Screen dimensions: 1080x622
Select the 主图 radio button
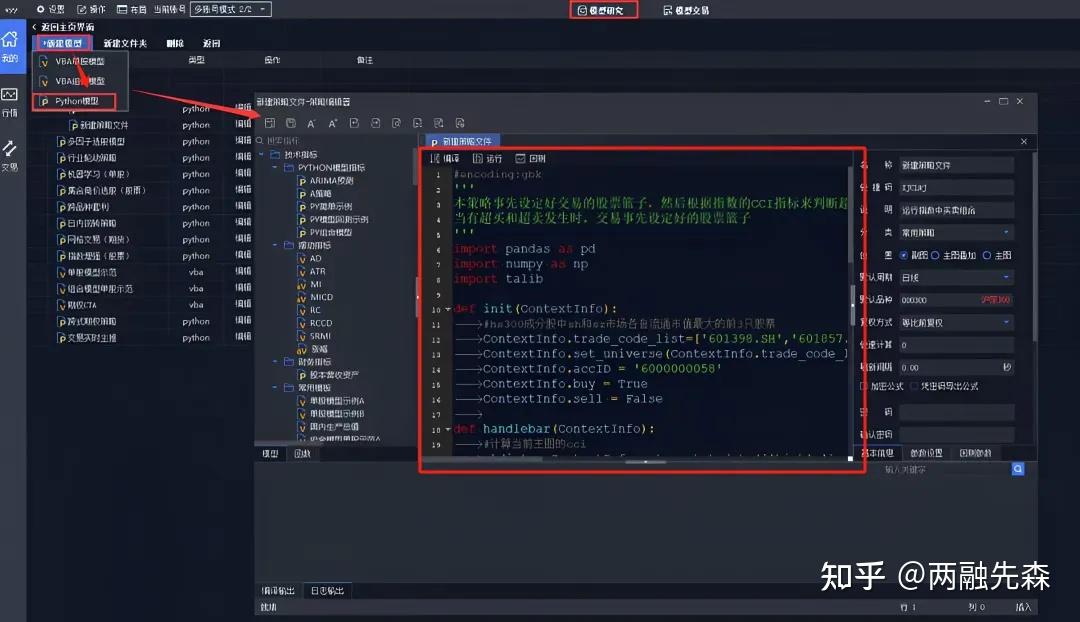[x=987, y=255]
